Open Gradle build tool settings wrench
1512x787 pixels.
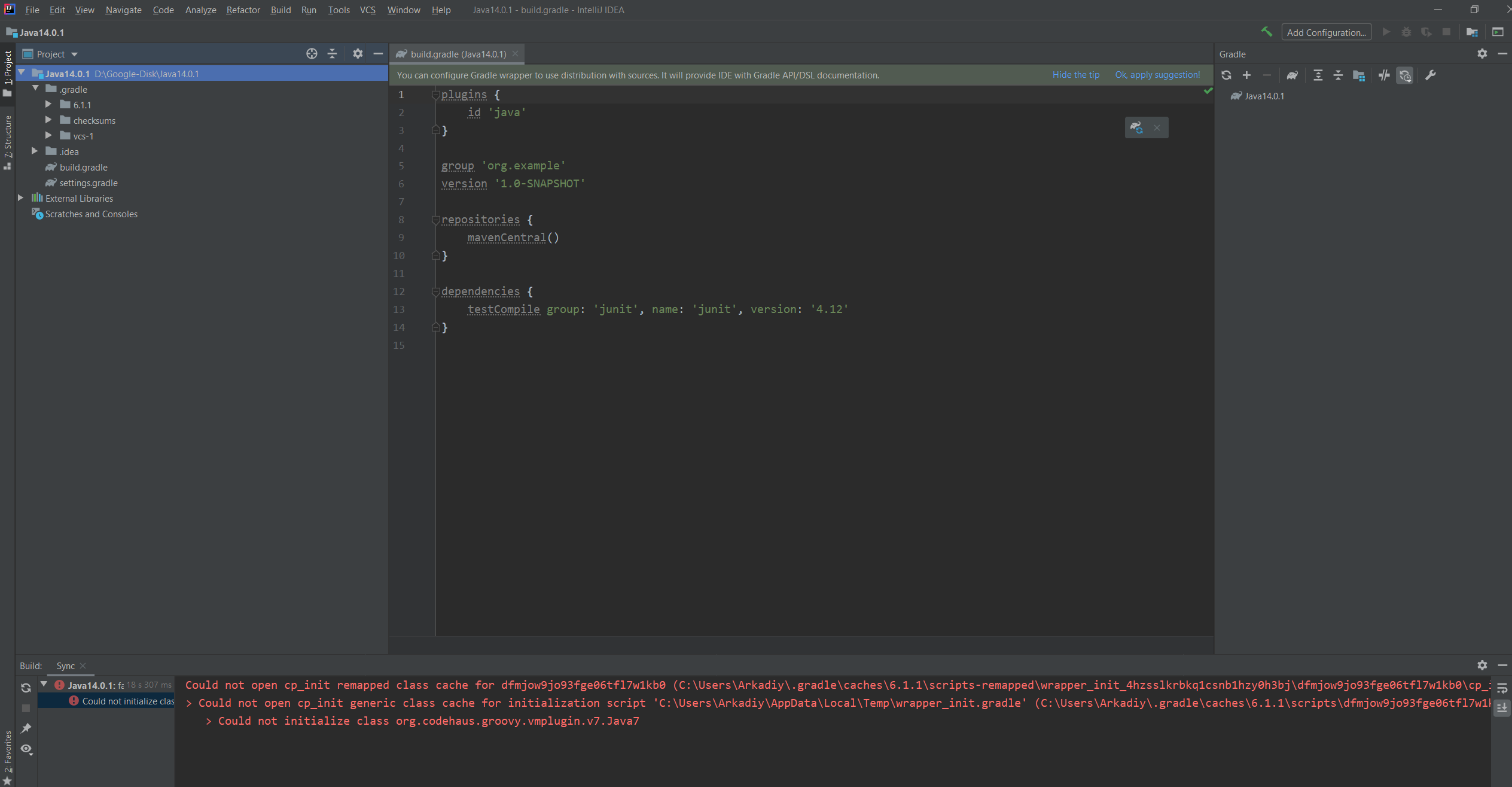[1430, 75]
